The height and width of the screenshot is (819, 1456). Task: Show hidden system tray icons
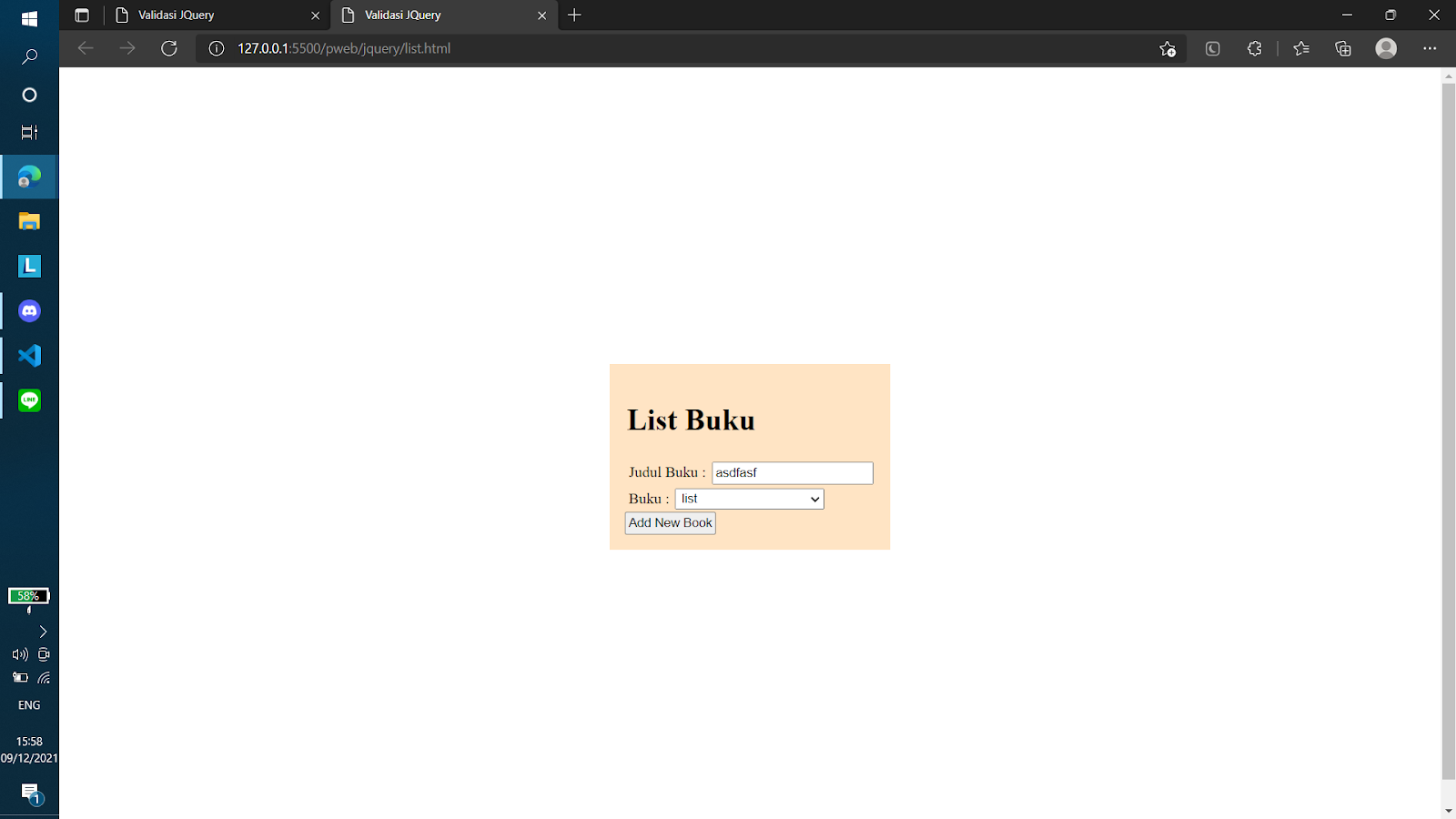42,632
